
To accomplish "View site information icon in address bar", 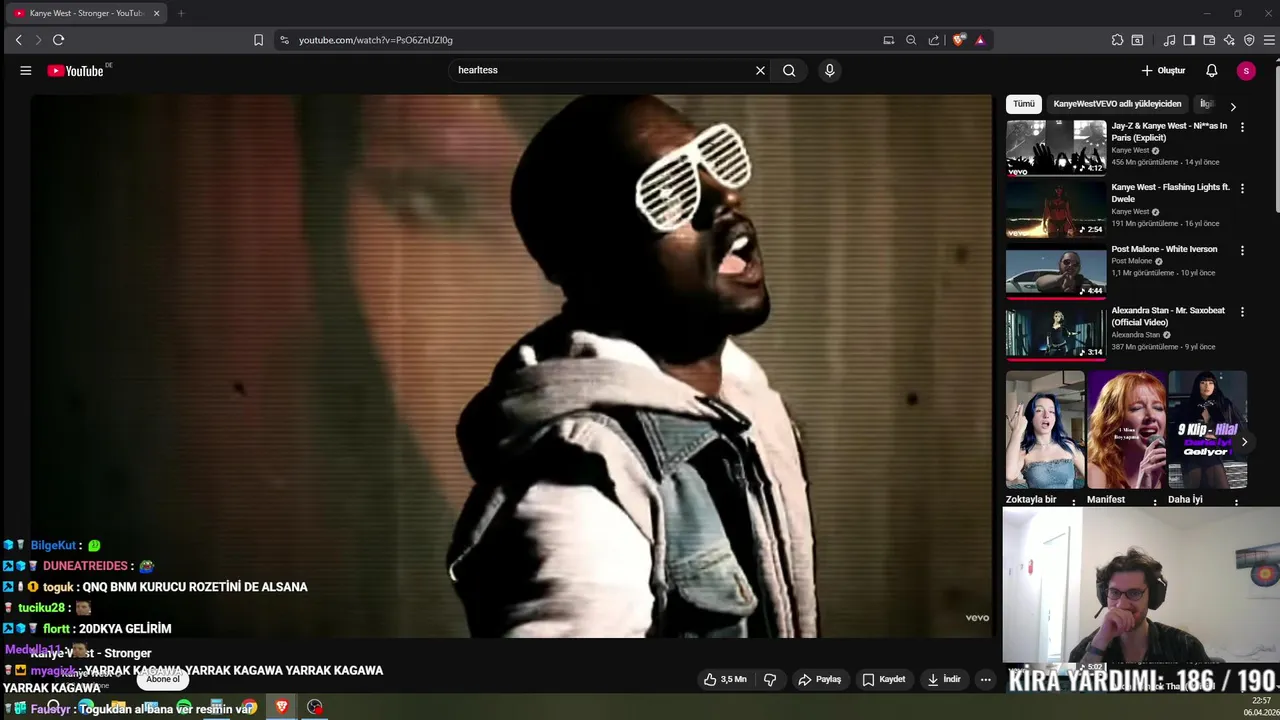I will pos(284,40).
